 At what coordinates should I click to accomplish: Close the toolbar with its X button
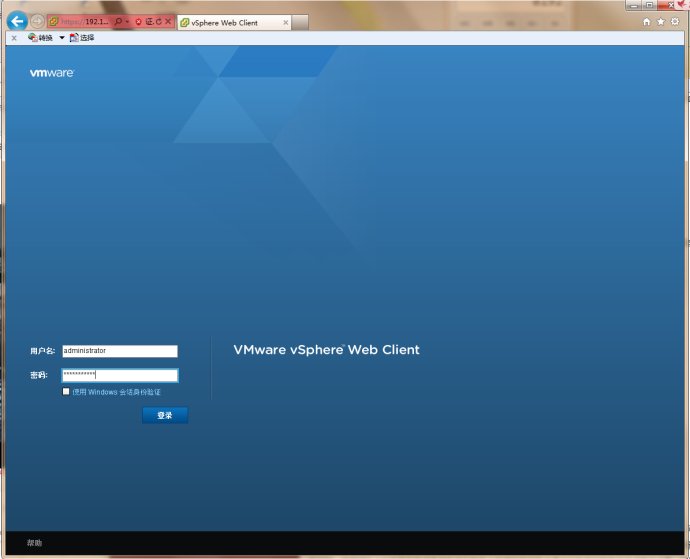14,38
